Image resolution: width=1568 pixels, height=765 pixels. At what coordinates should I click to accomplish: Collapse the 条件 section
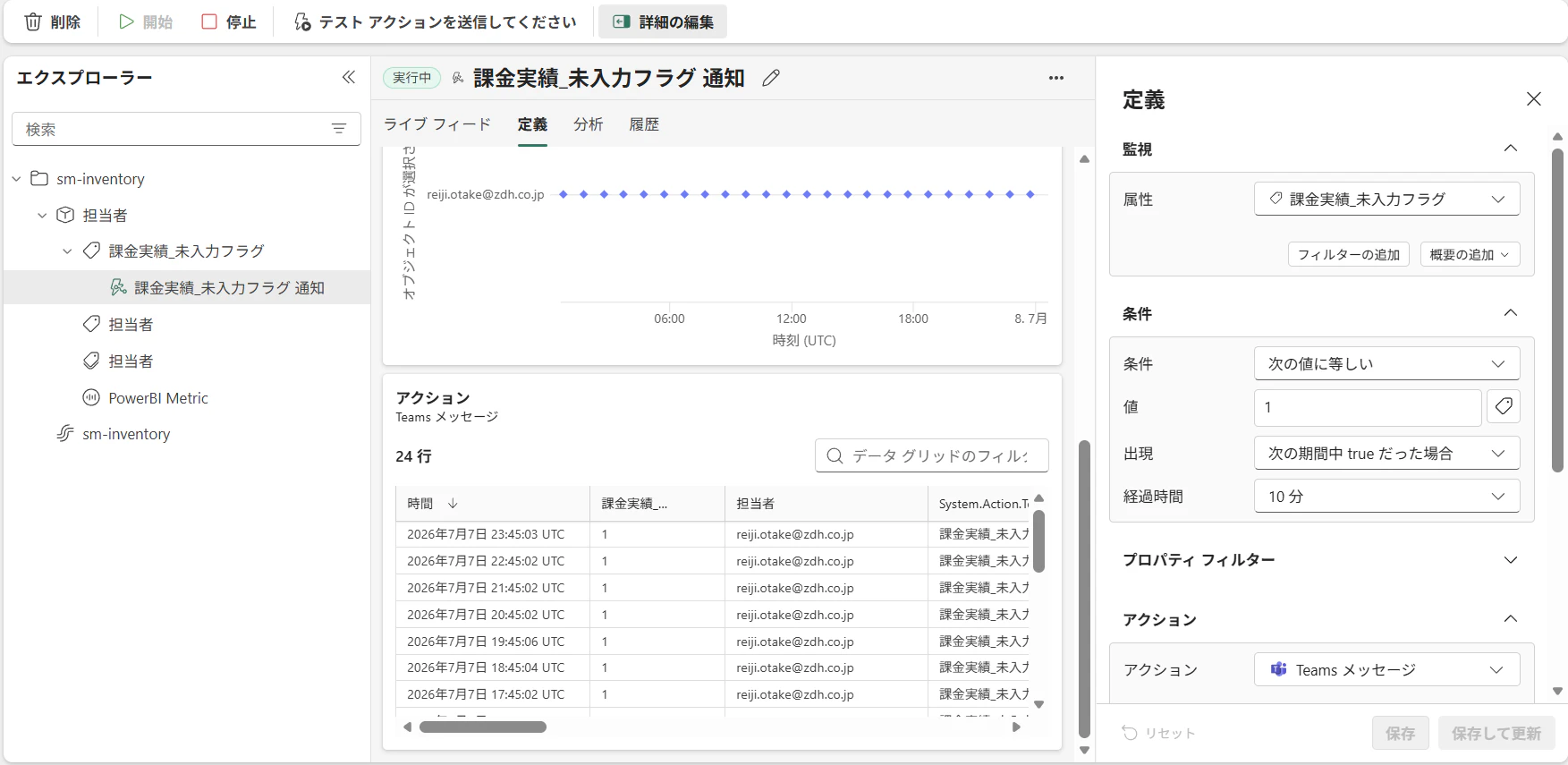1511,313
